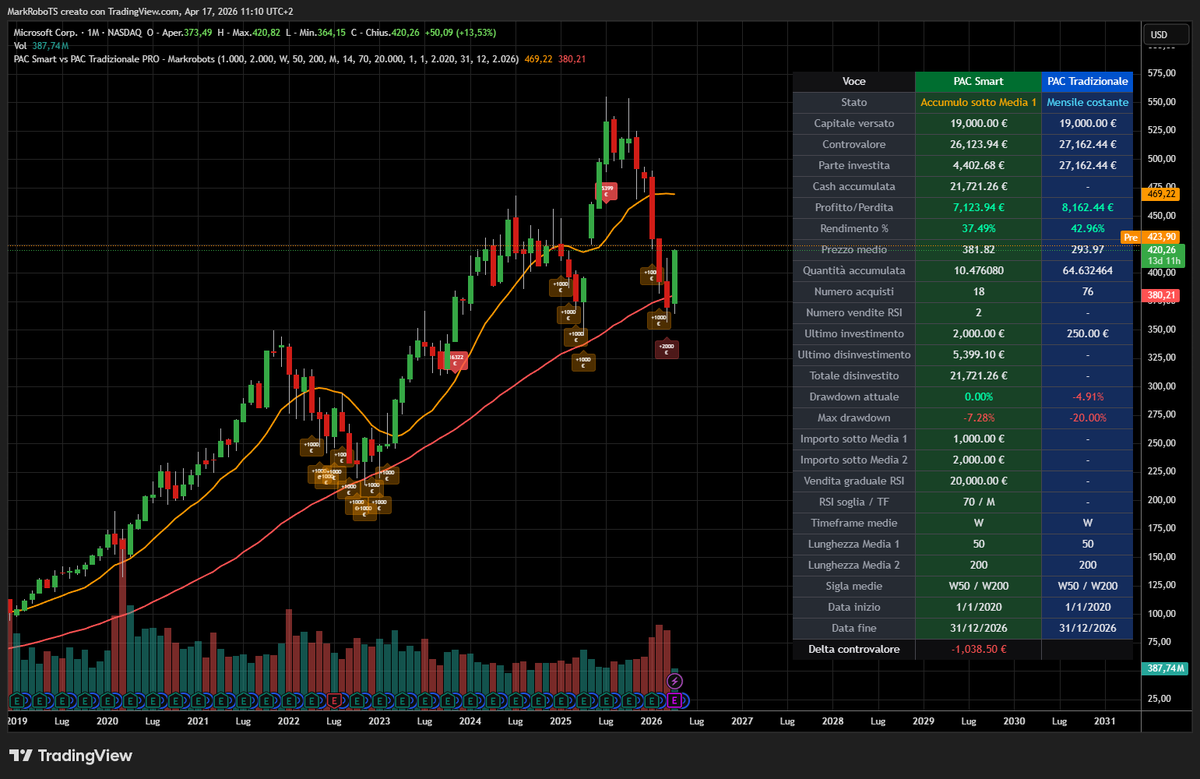The image size is (1200, 779).
Task: Click the -4.91% Drawdown attuale cell
Action: click(1087, 396)
